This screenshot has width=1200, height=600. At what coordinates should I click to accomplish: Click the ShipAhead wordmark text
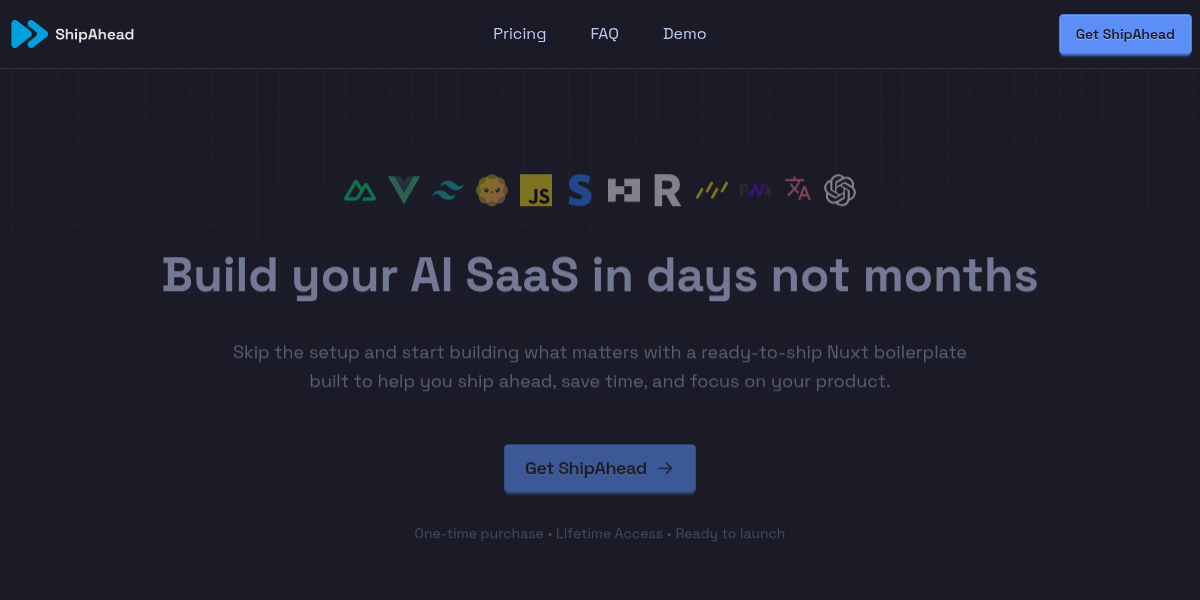(x=95, y=34)
